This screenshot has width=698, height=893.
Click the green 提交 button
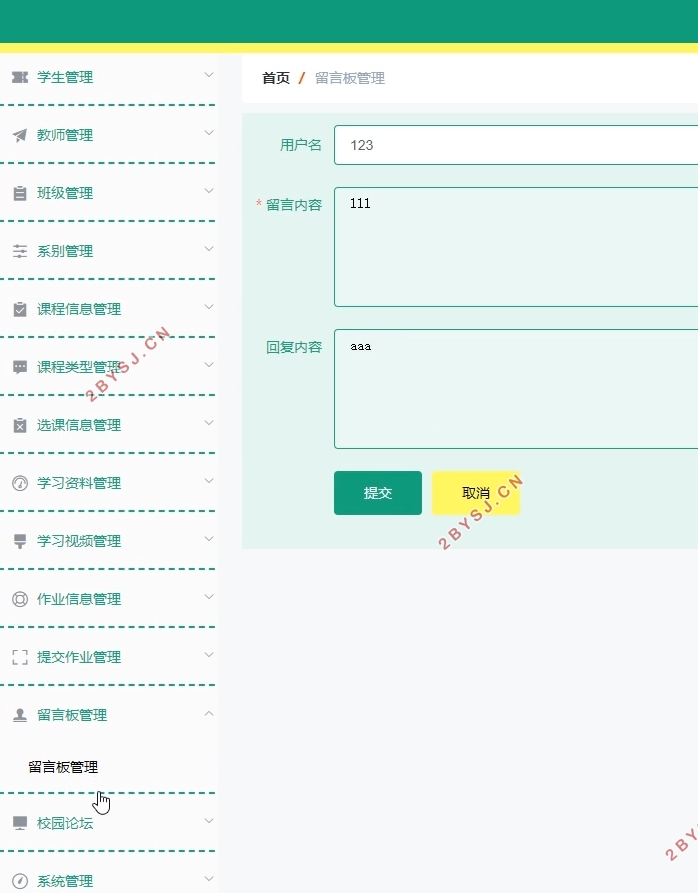click(378, 493)
